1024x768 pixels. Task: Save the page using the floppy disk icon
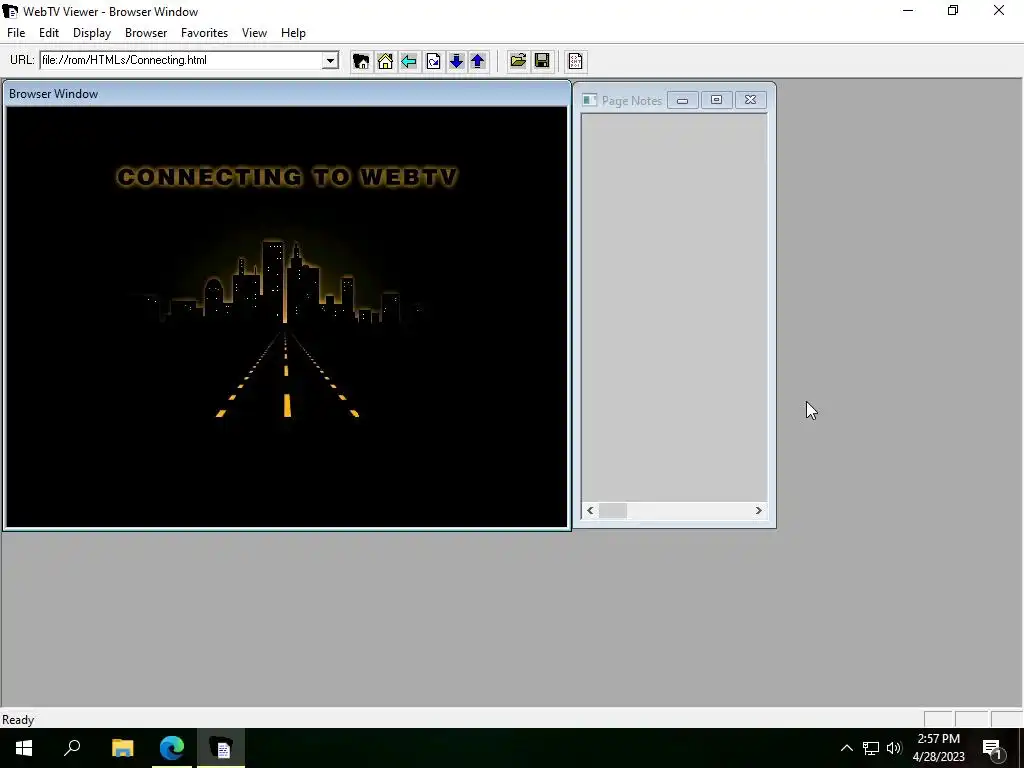pos(542,61)
